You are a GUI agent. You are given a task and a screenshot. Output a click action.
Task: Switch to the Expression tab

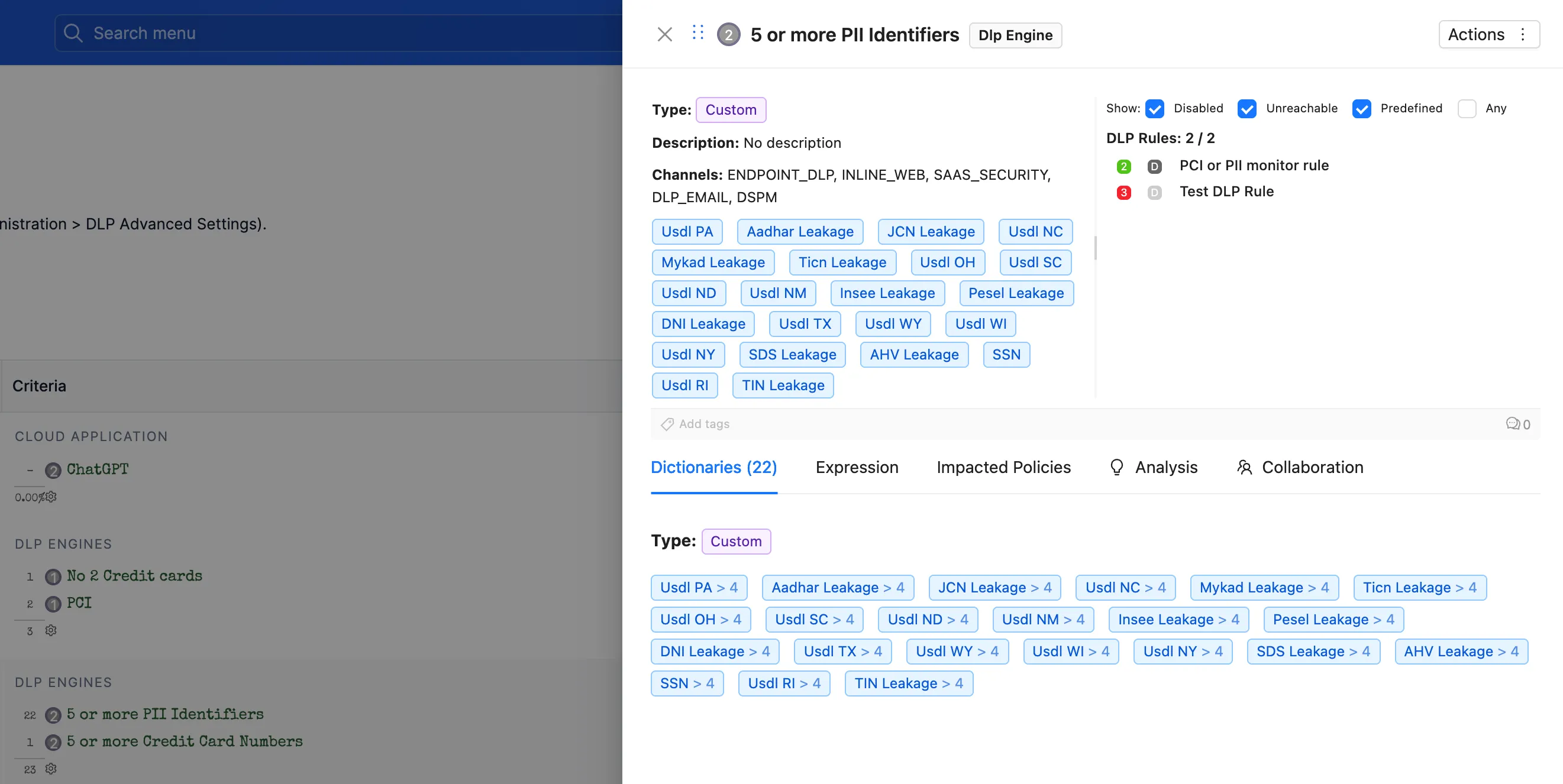857,468
